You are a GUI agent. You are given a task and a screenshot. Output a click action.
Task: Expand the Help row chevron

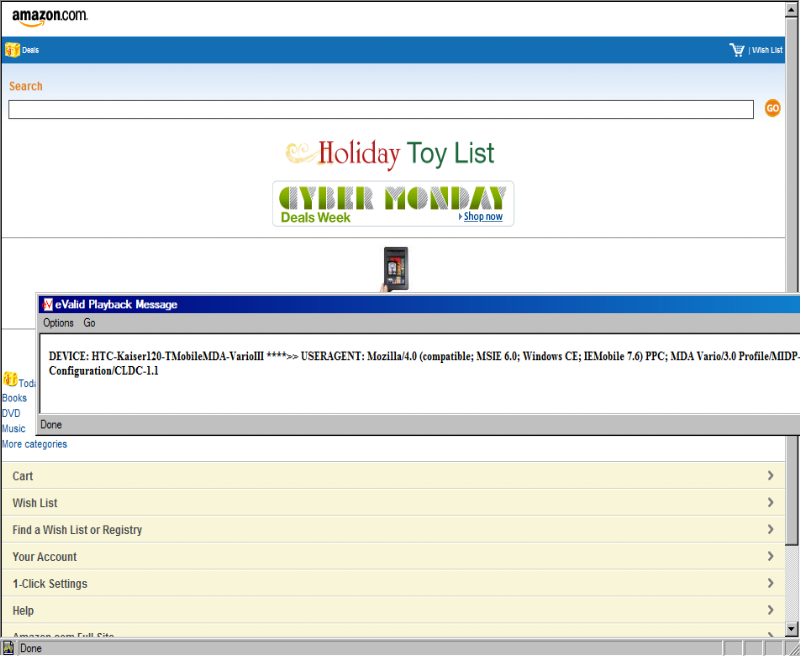(x=770, y=610)
